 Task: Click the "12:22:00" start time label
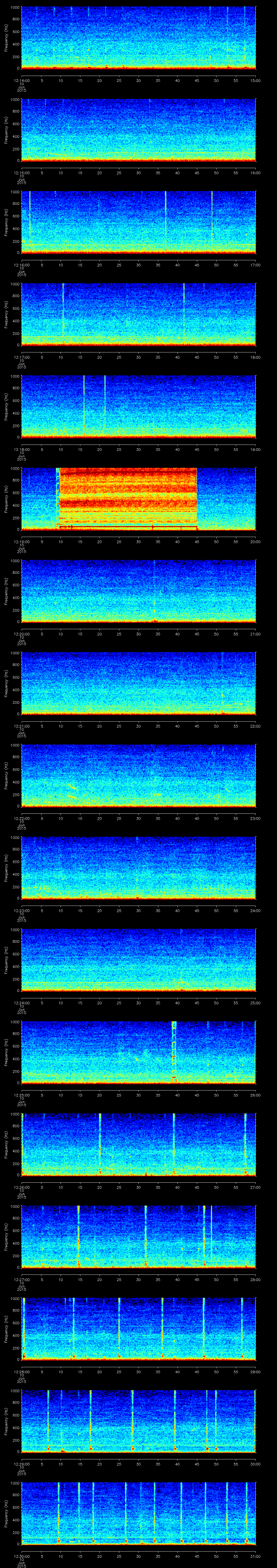point(21,818)
